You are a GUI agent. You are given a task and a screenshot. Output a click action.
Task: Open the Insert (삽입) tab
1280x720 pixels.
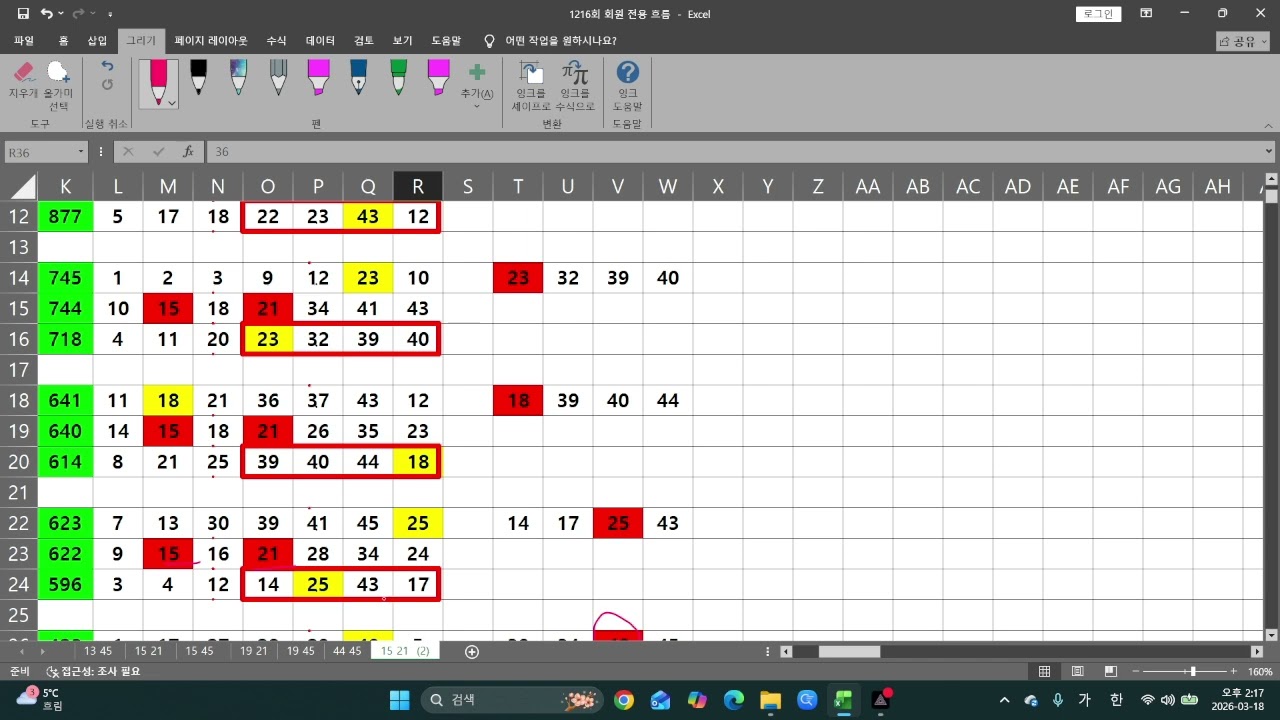pos(97,41)
